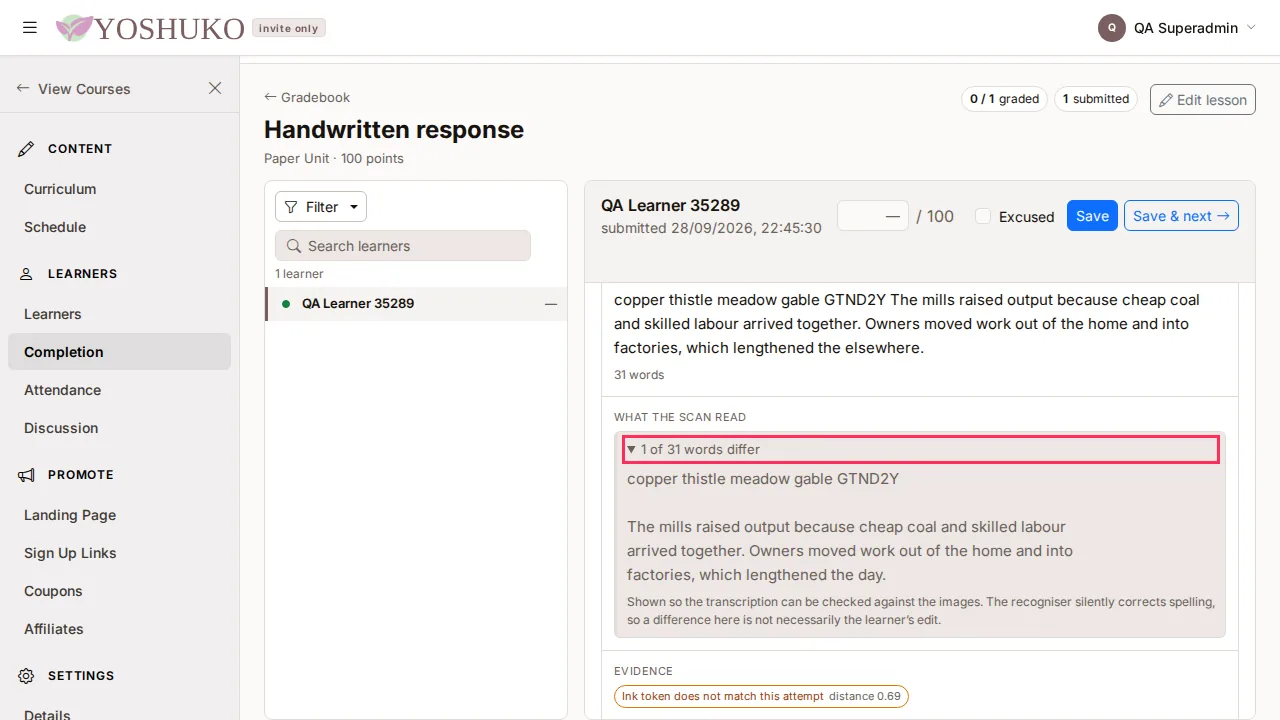Screen dimensions: 1280x720
Task: Click the Learners person icon
Action: click(27, 274)
